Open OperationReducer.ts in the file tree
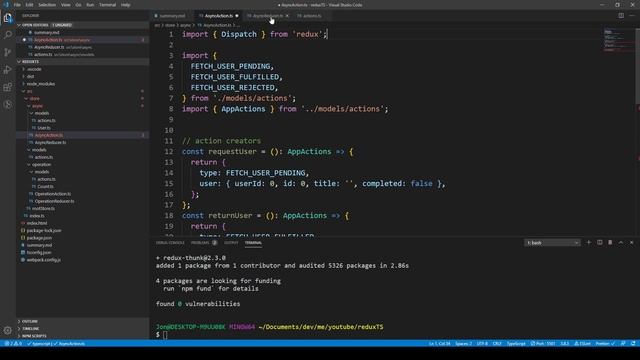 (54, 201)
